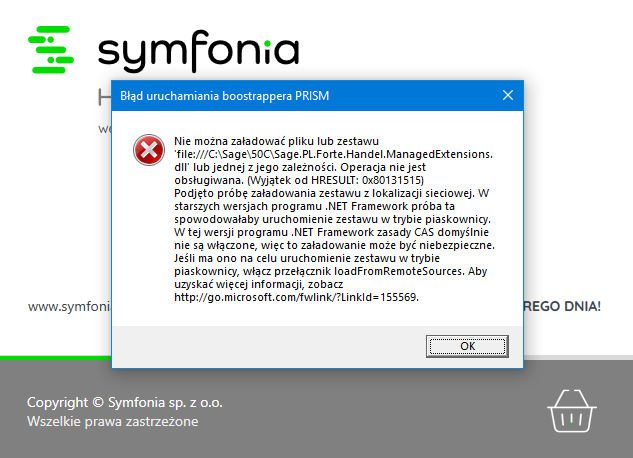Click the partially hidden "H" heading behind dialog

(x=103, y=98)
